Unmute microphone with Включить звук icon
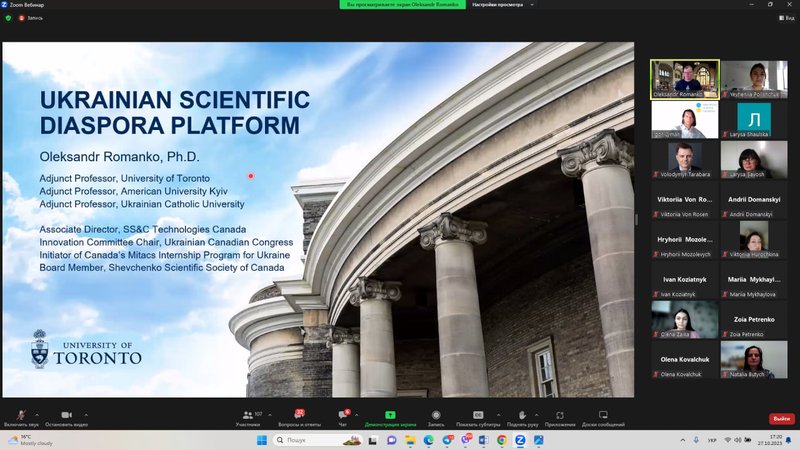 pyautogui.click(x=21, y=418)
